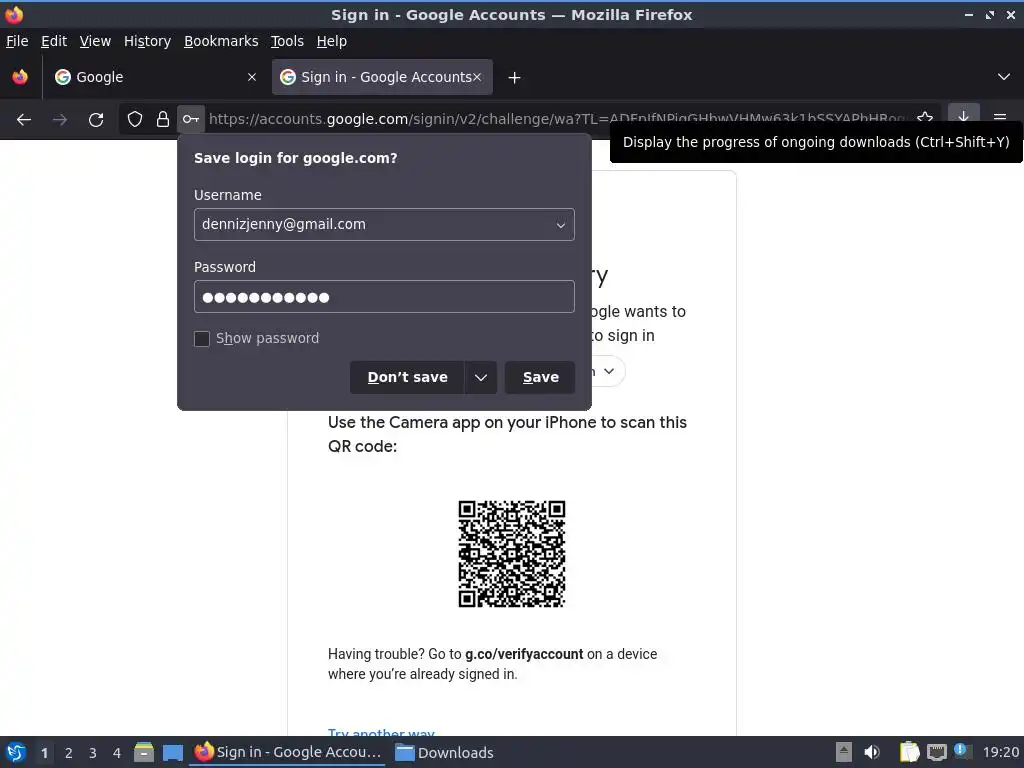Expand the username suggestions dropdown arrow

tap(560, 225)
